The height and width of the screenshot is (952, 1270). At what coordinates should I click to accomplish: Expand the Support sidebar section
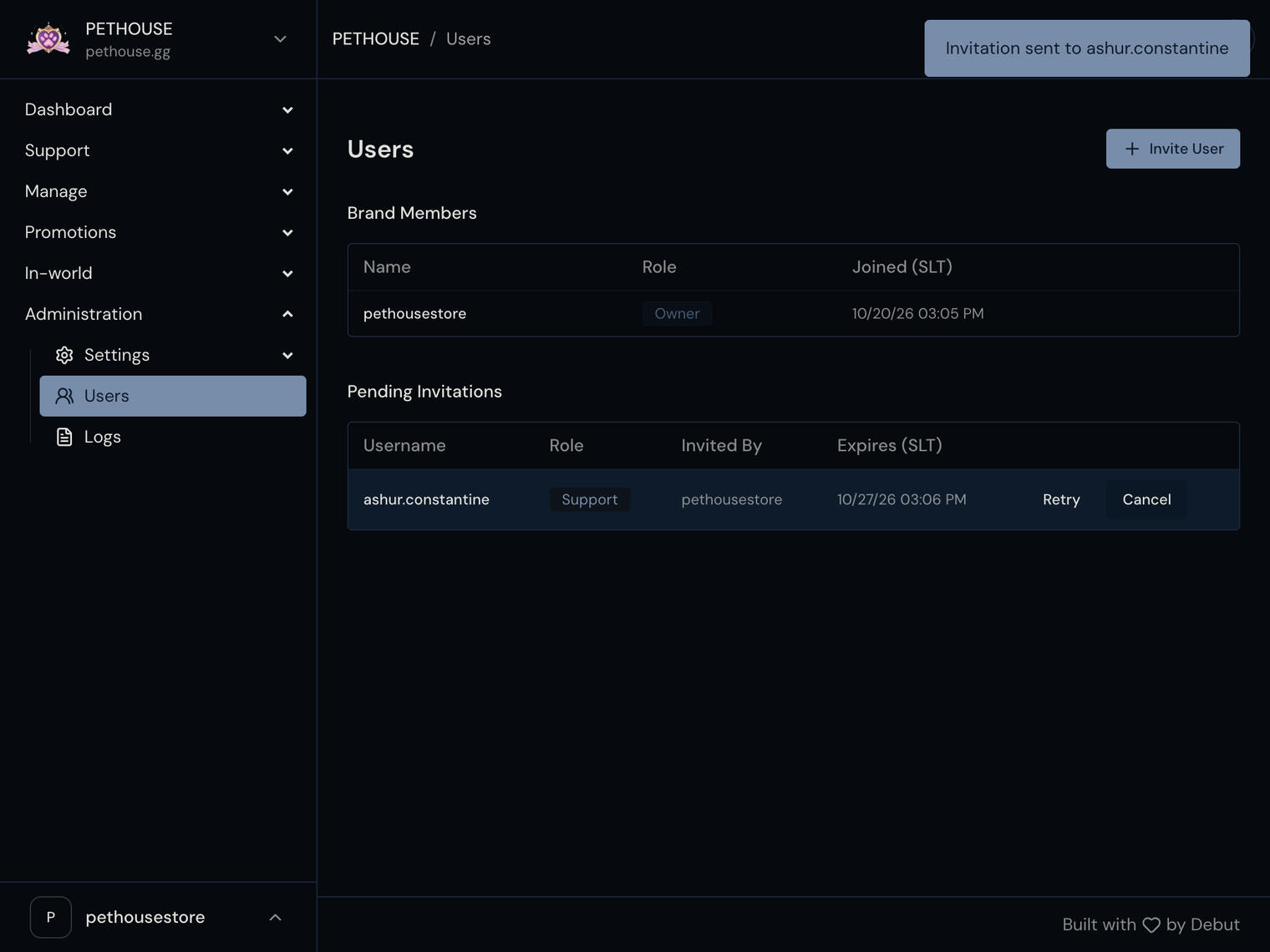coord(159,150)
